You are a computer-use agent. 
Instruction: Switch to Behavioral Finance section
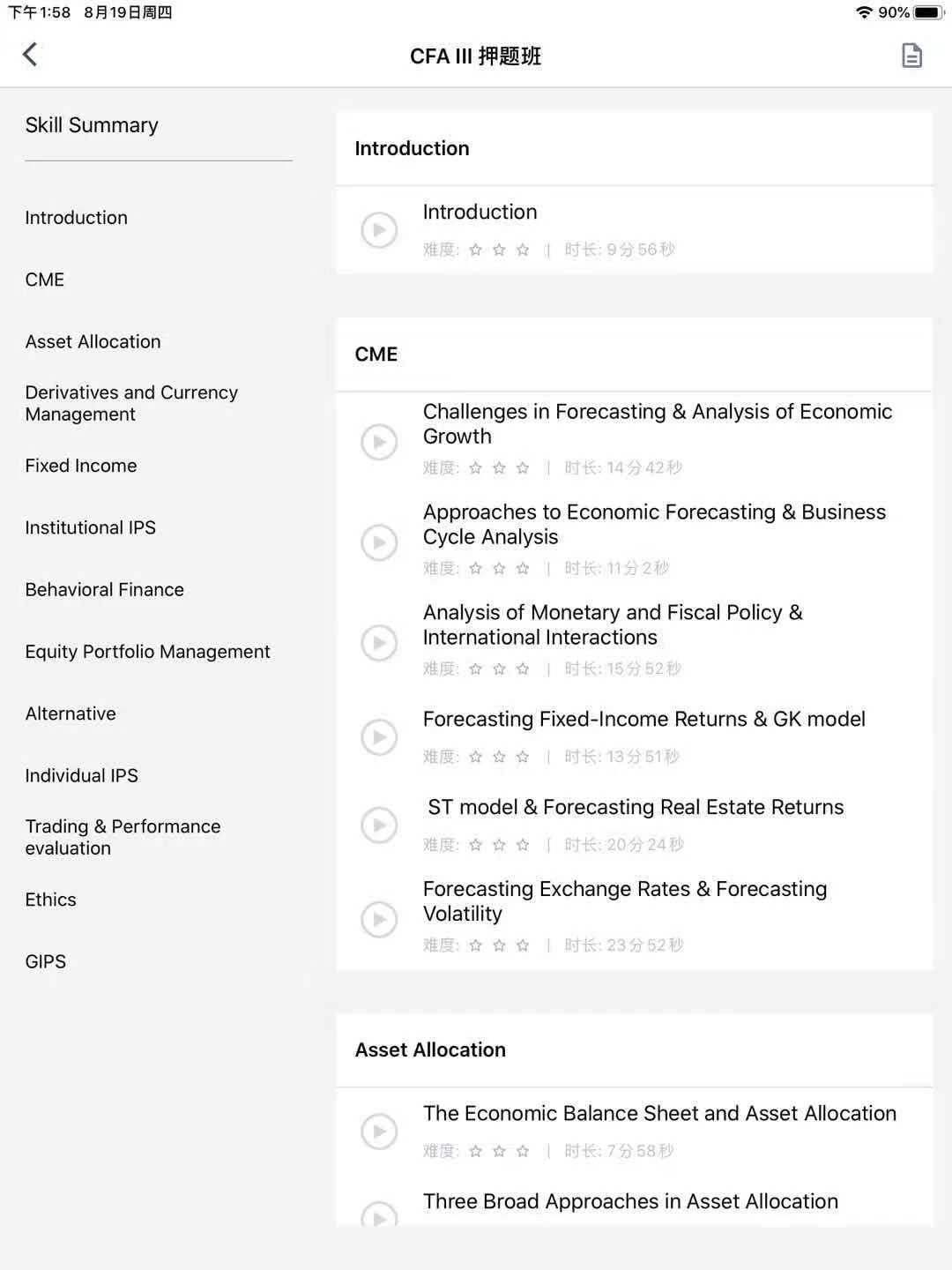pyautogui.click(x=104, y=589)
